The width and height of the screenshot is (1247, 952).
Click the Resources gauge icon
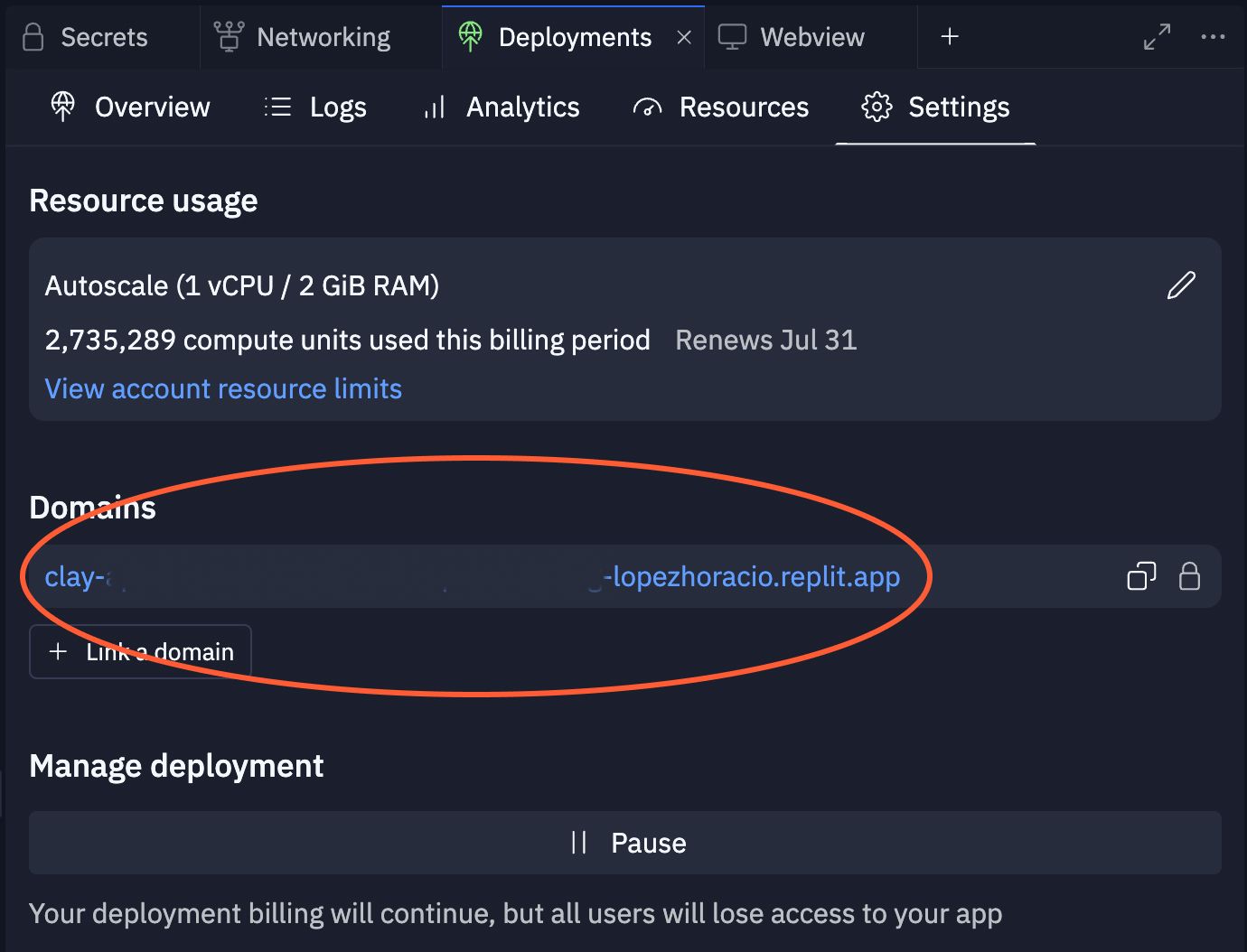[647, 107]
